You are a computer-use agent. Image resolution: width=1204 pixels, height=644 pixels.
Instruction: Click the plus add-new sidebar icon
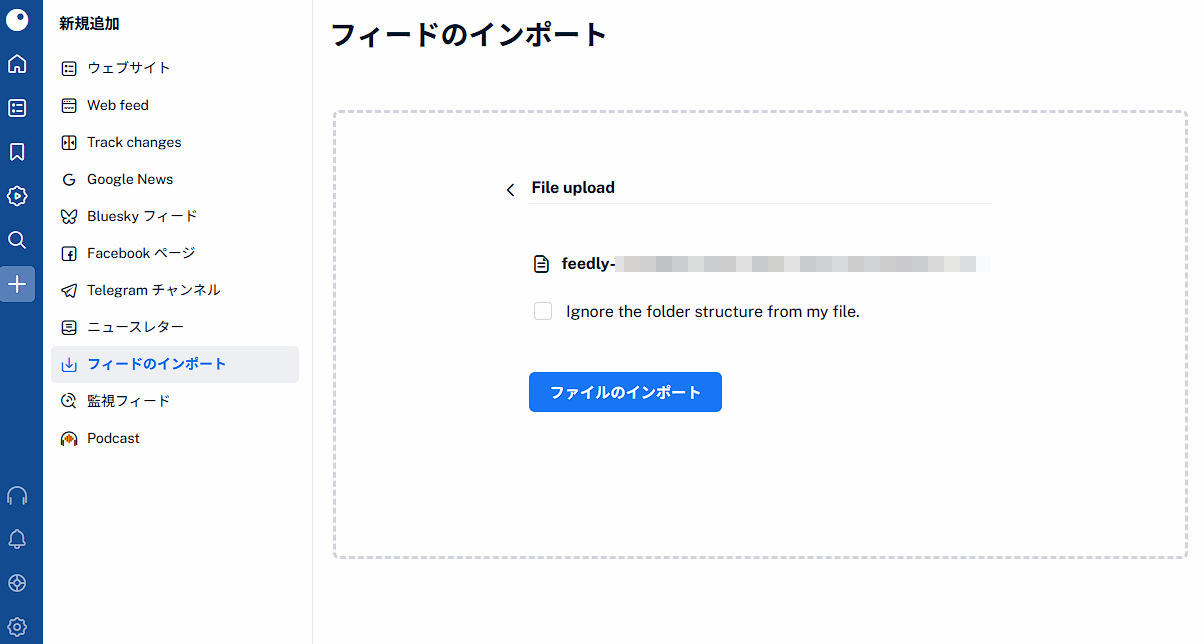tap(17, 284)
